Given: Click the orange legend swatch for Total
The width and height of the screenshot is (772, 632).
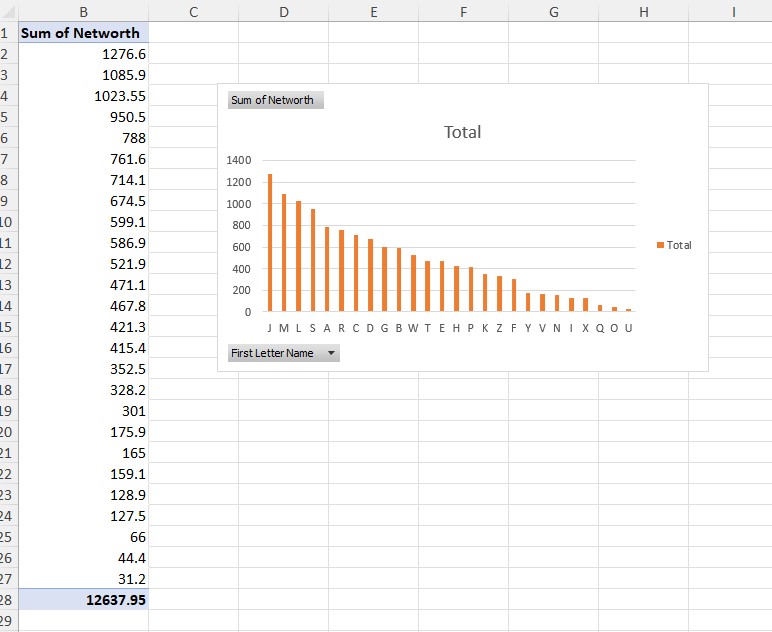Looking at the screenshot, I should coord(660,245).
